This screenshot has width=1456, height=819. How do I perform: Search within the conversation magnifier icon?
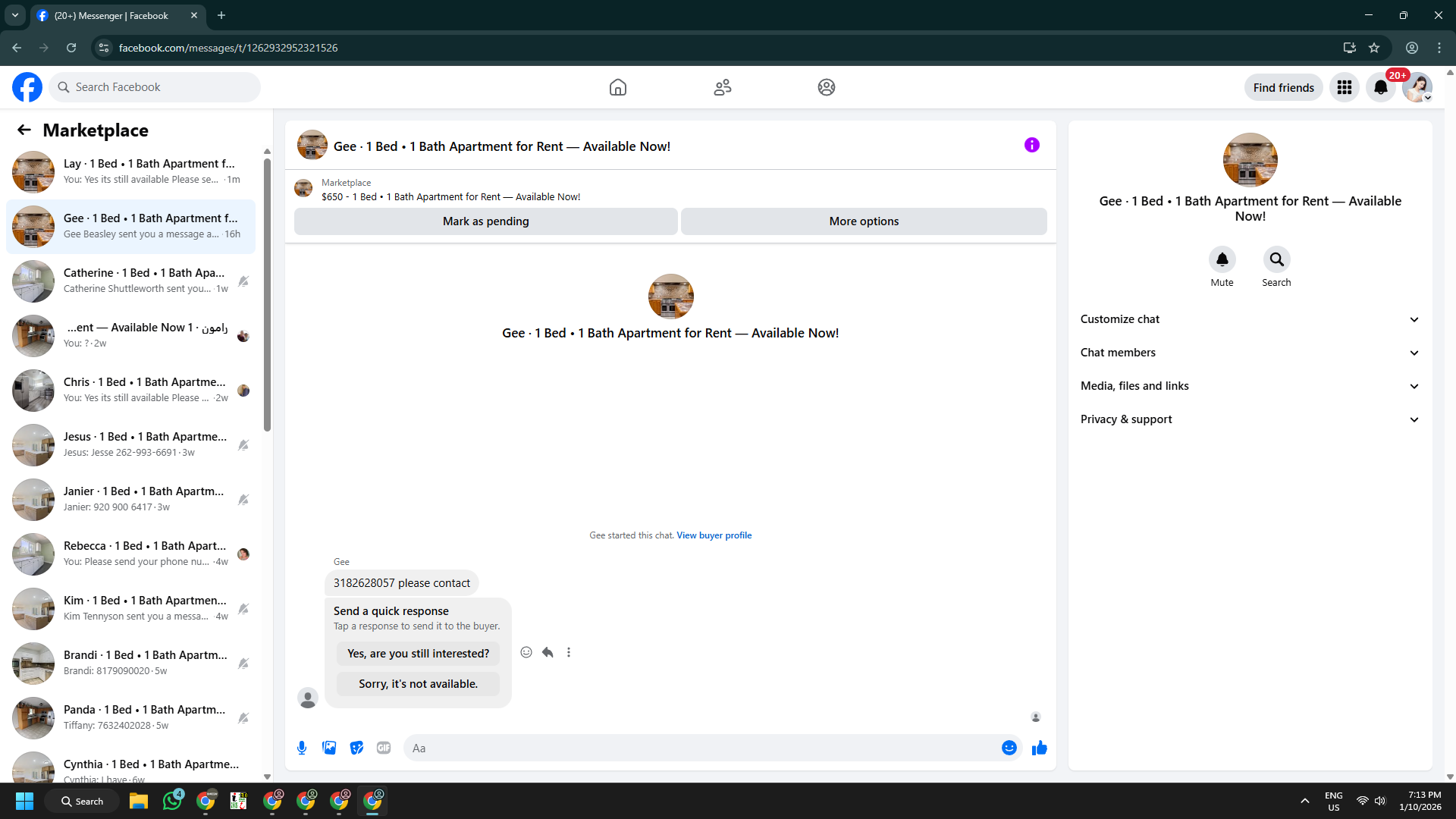[x=1276, y=259]
